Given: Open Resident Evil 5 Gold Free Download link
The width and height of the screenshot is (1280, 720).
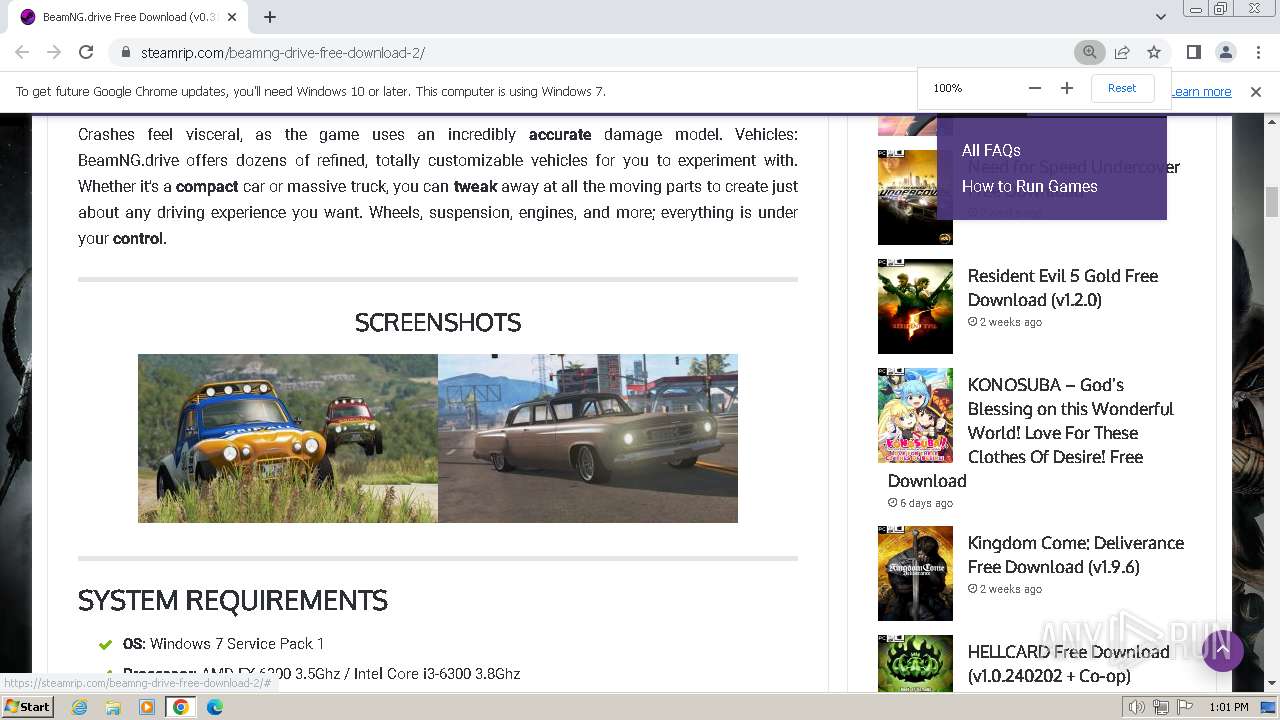Looking at the screenshot, I should [1062, 288].
